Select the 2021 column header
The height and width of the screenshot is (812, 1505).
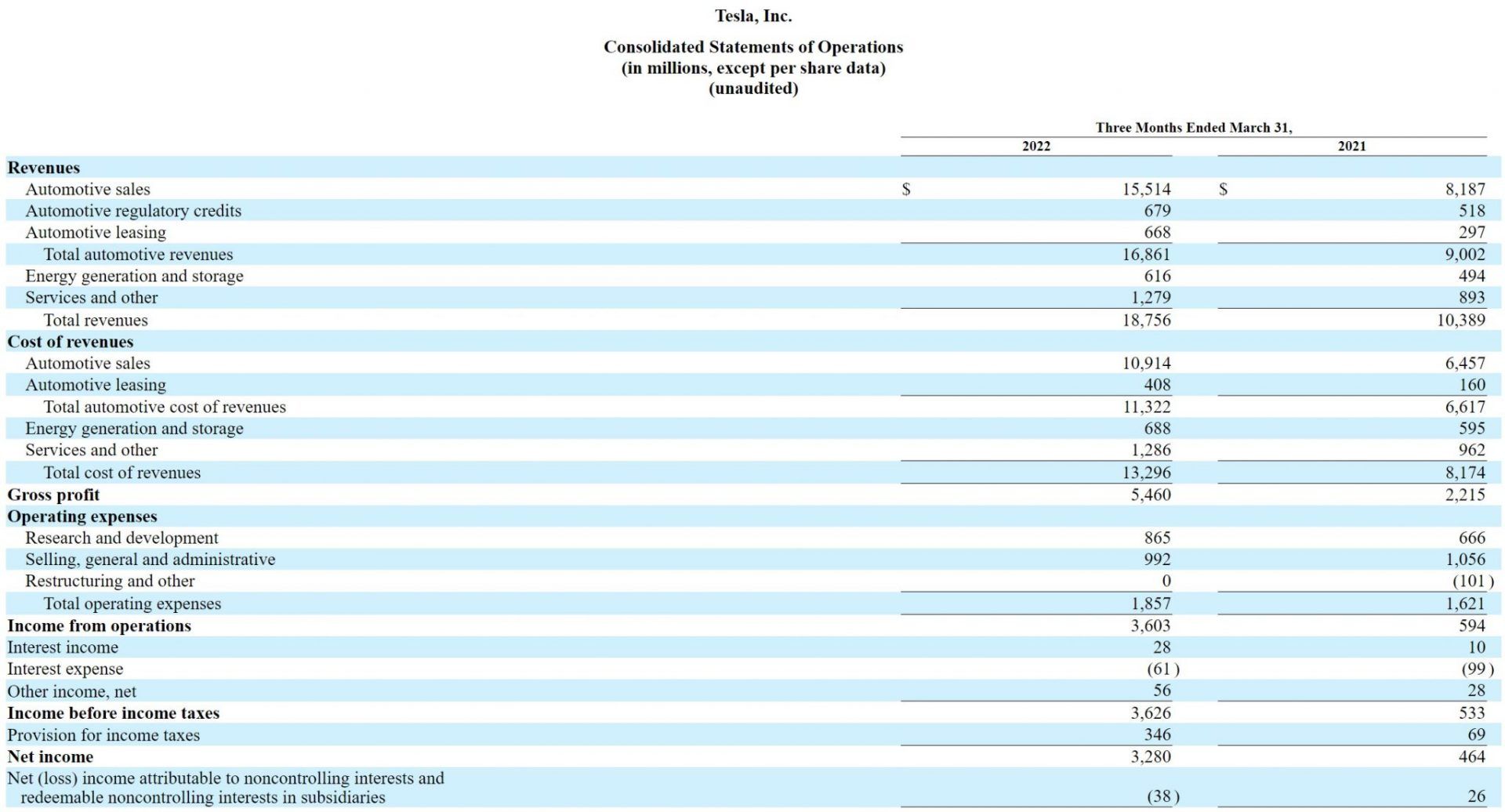coord(1350,146)
